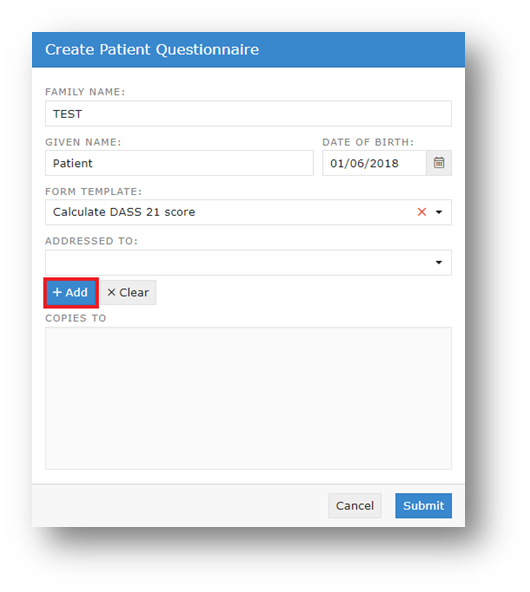
Task: Click the Clear button beside Add
Action: coord(128,293)
